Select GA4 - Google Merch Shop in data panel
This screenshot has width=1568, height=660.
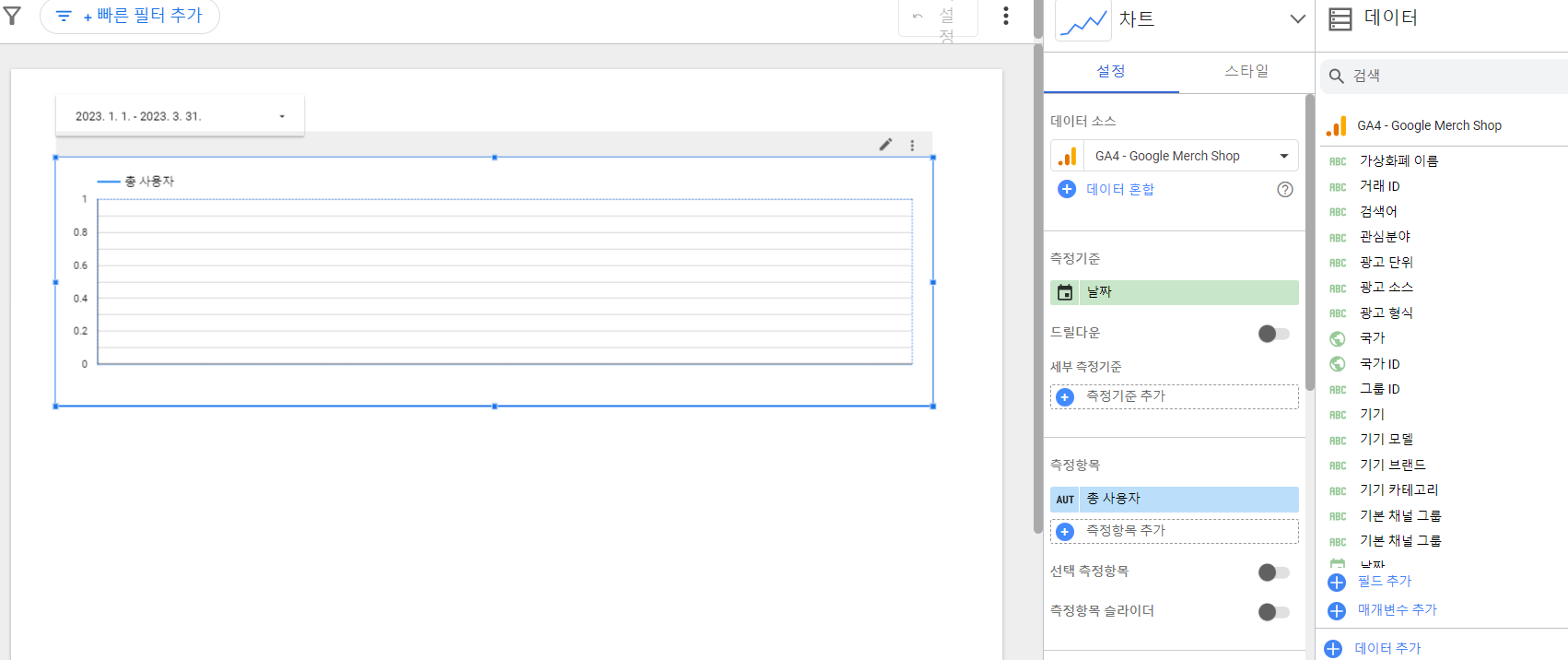click(x=1429, y=125)
